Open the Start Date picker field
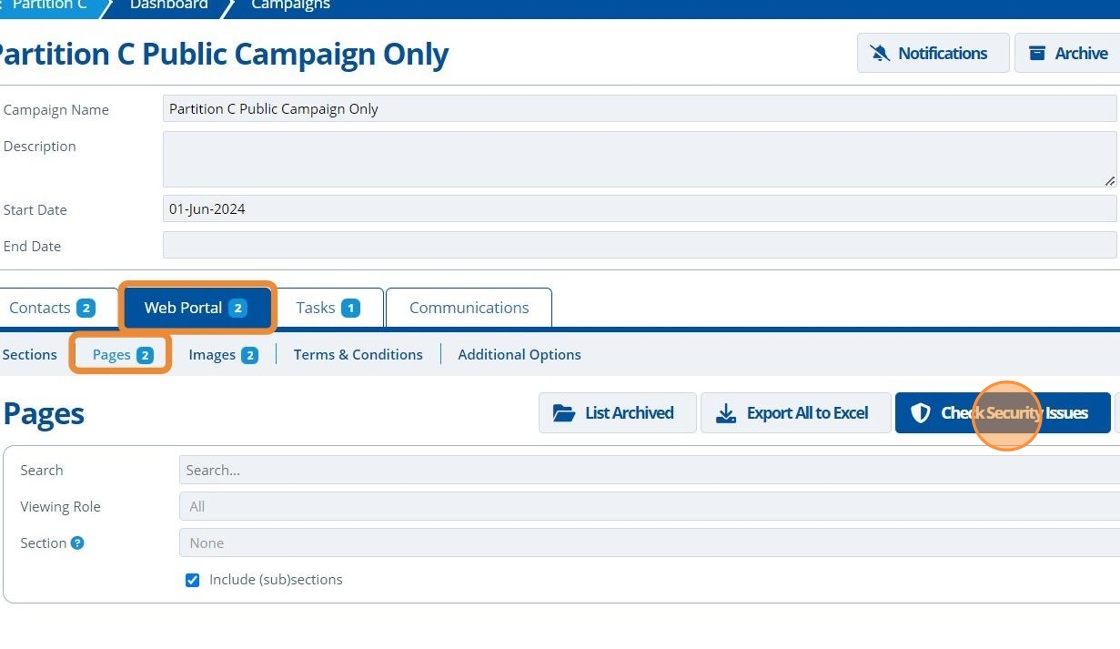Screen dimensions: 1120x649 pos(638,209)
